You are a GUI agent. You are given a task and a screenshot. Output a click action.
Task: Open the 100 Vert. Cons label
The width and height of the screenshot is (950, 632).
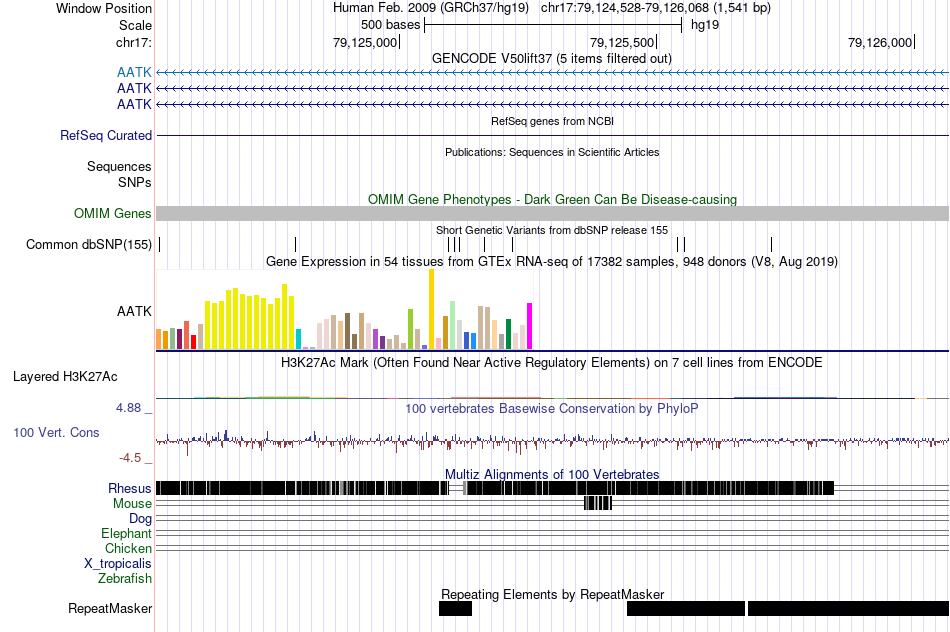pos(56,433)
